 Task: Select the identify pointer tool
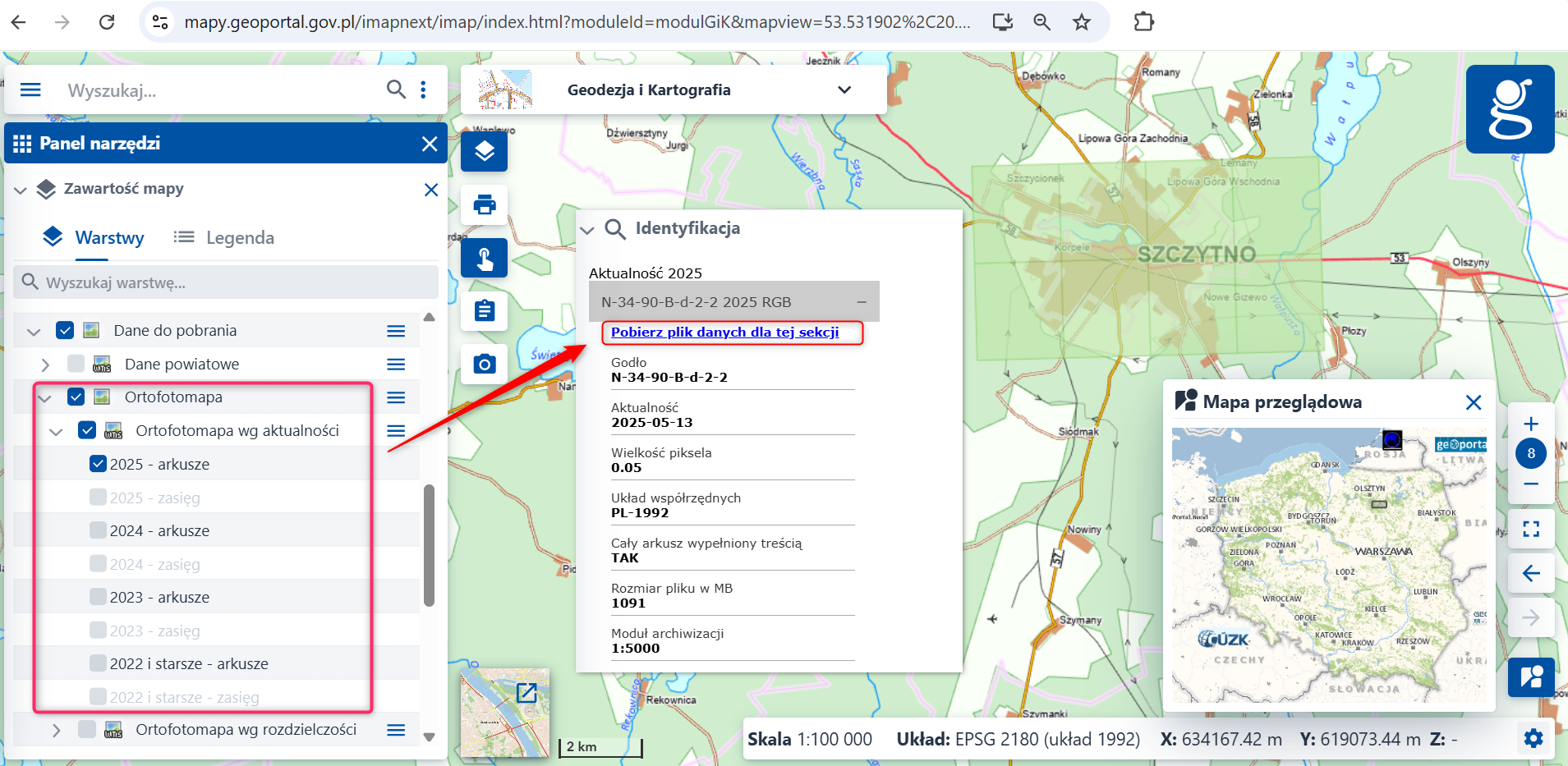[x=484, y=259]
